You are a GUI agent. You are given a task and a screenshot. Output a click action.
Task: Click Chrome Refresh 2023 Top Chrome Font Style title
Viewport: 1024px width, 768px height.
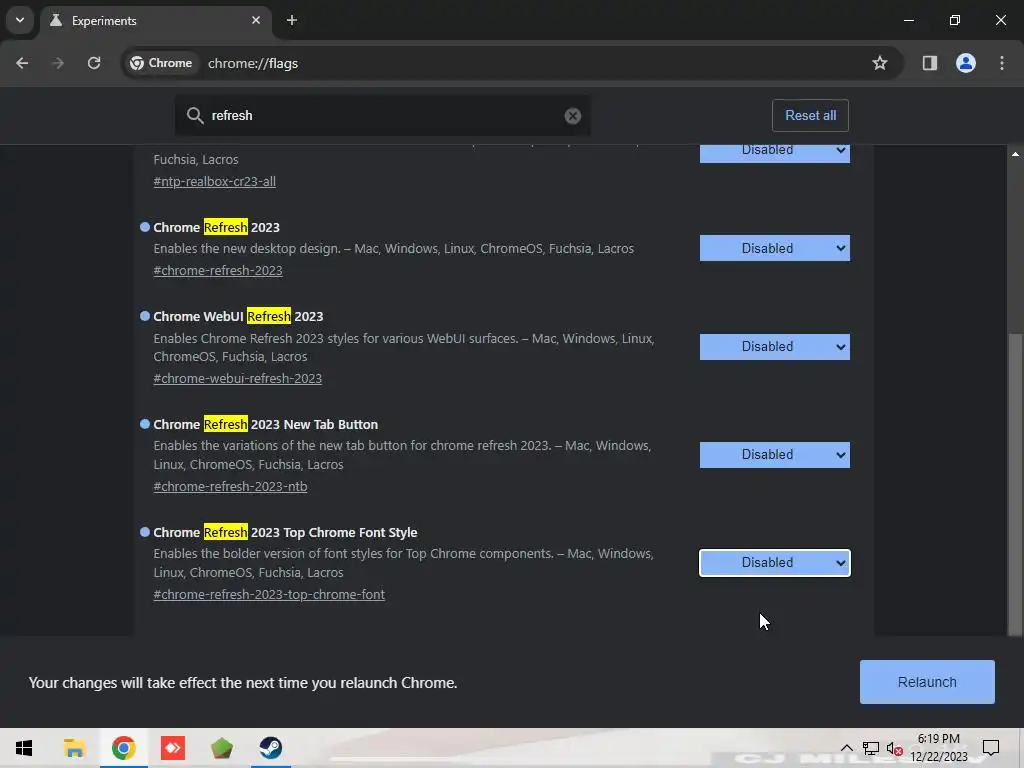[285, 532]
